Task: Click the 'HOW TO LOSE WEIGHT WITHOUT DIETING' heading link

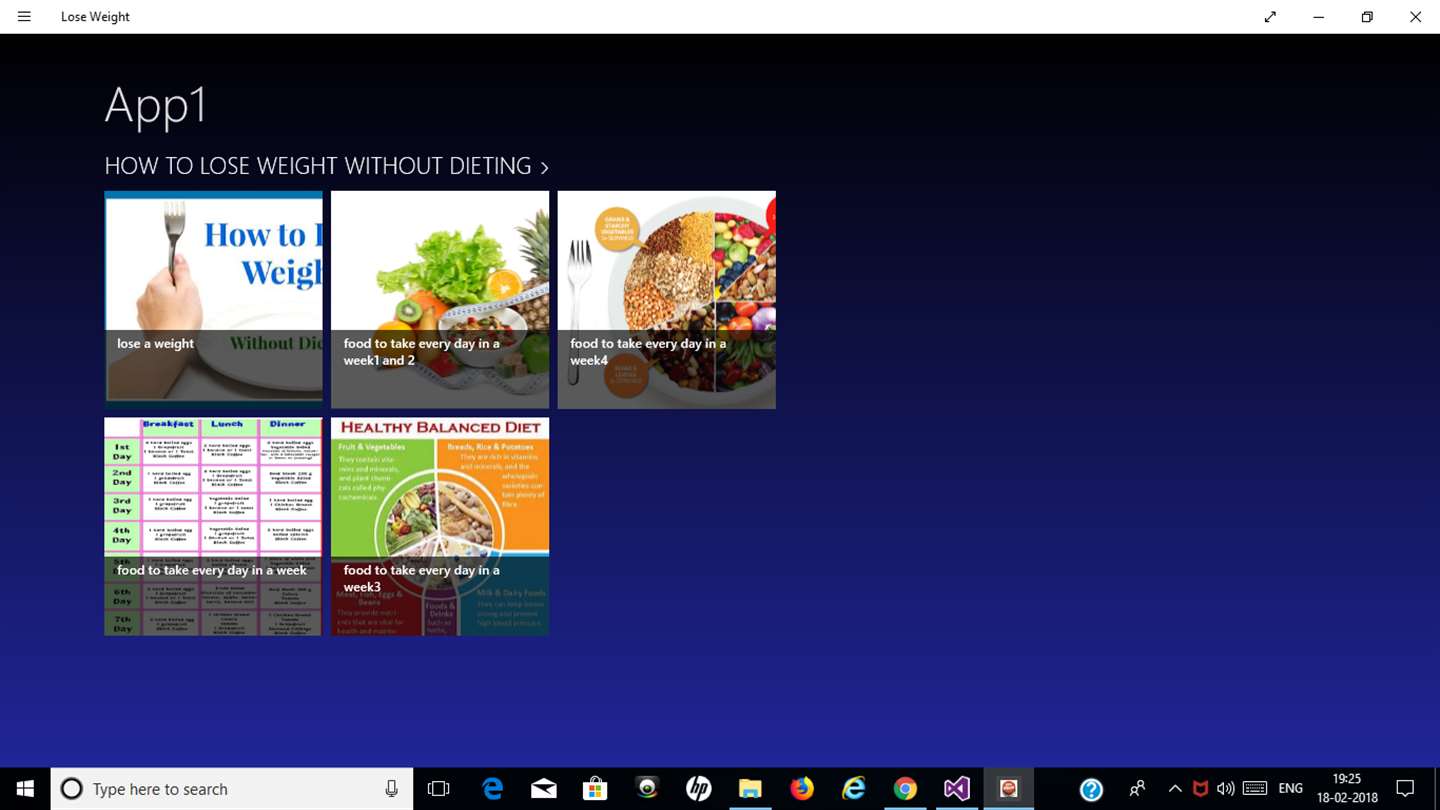Action: coord(318,166)
